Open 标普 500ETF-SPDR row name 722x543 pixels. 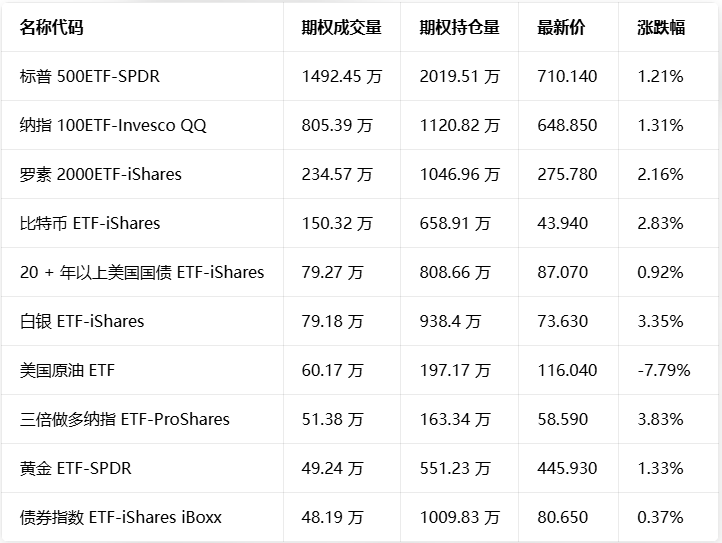(90, 76)
